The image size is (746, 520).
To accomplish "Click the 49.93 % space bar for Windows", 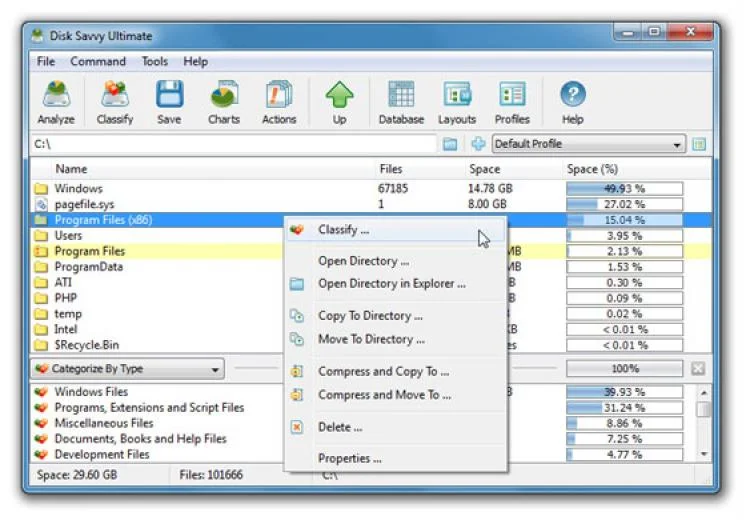I will point(625,189).
